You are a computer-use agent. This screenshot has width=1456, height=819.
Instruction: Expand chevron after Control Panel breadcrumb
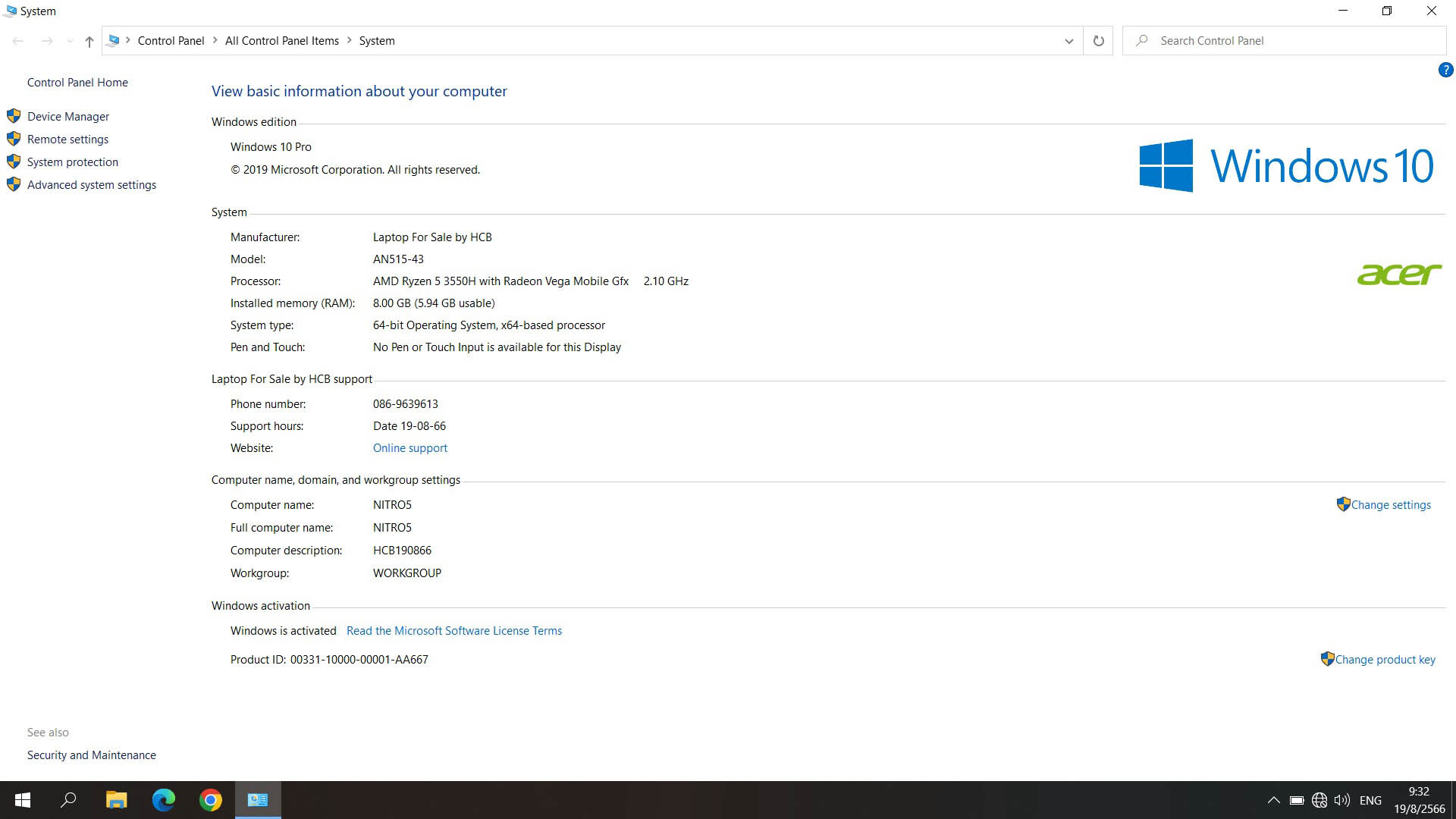pyautogui.click(x=215, y=41)
